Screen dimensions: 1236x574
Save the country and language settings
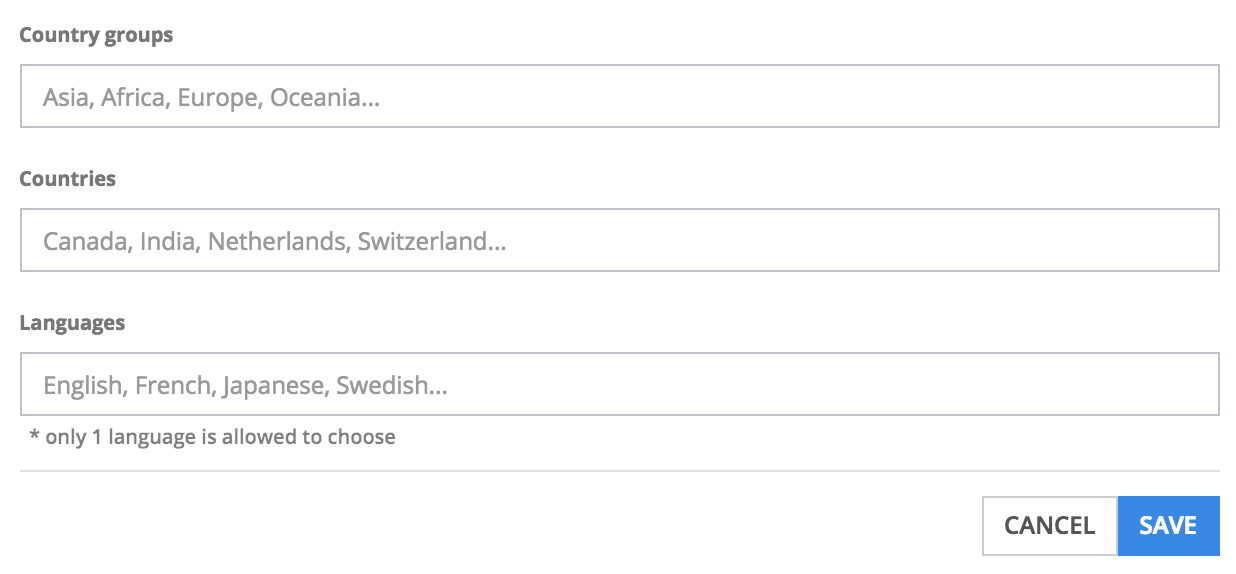click(1168, 526)
